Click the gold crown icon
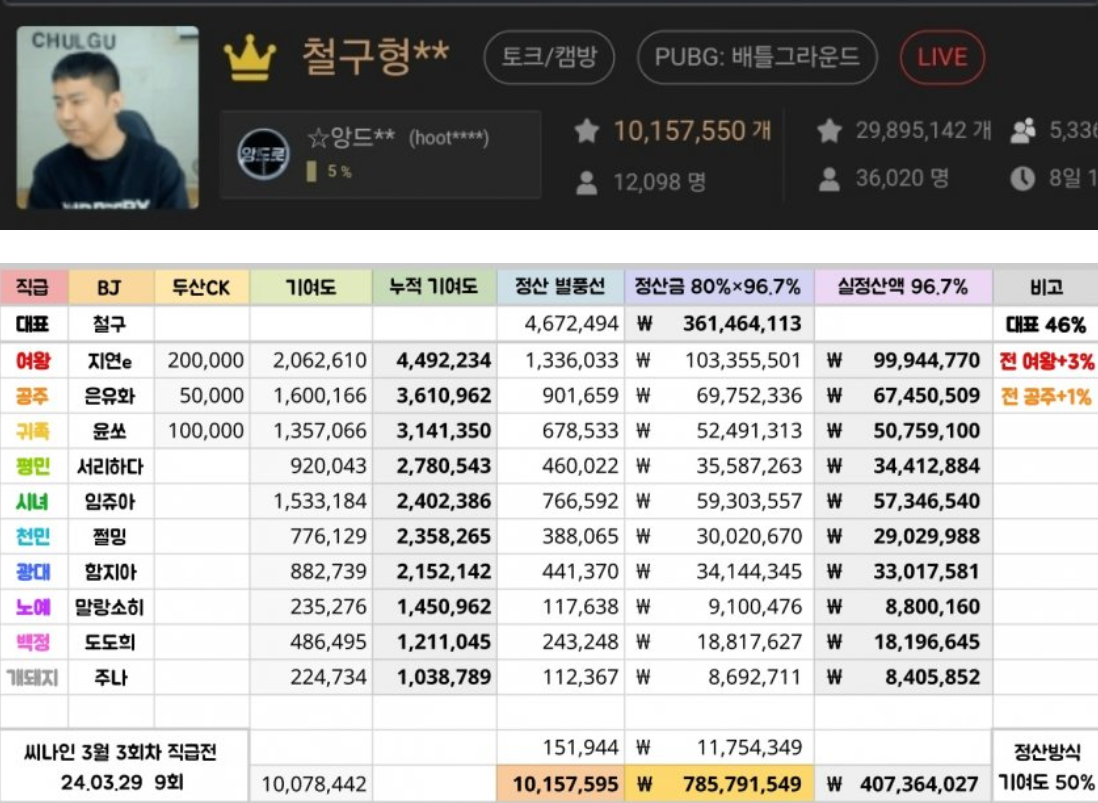Image resolution: width=1098 pixels, height=803 pixels. click(249, 57)
